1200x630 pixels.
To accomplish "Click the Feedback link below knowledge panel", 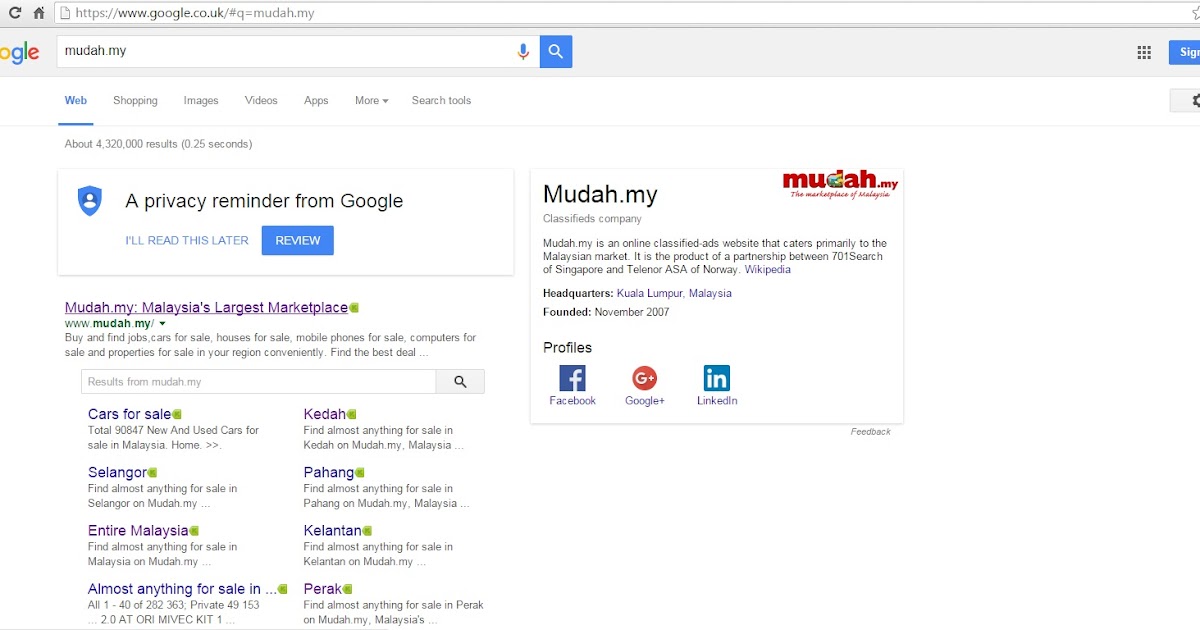I will pyautogui.click(x=870, y=432).
